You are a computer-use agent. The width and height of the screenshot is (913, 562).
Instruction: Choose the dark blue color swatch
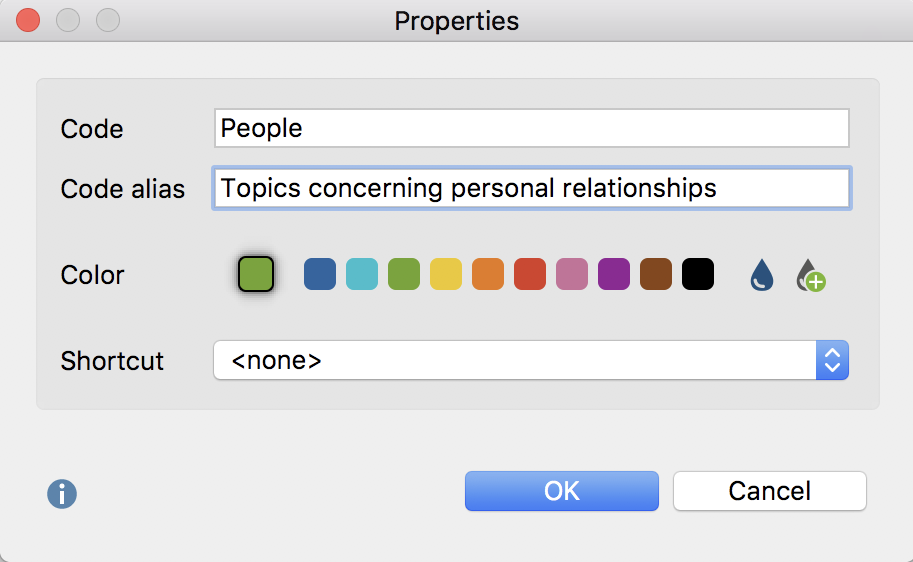[x=320, y=274]
